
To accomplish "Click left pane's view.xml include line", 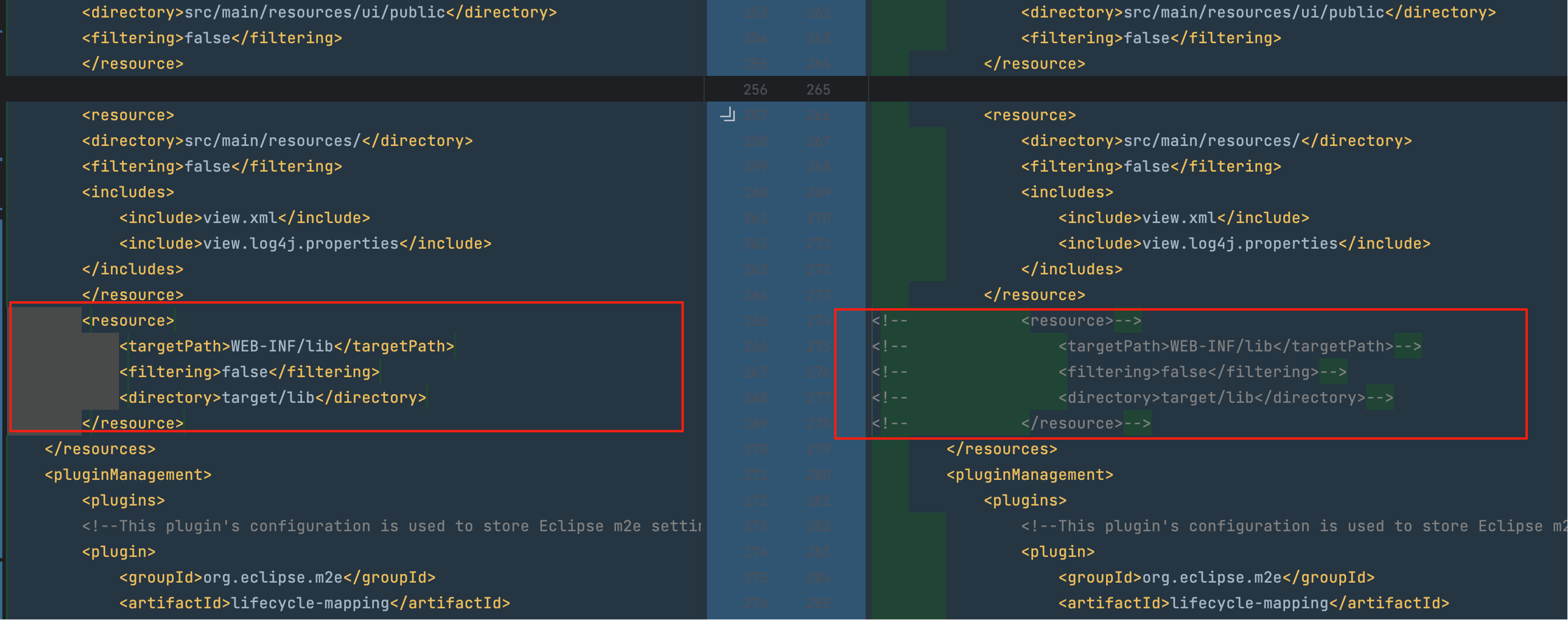I will pyautogui.click(x=244, y=218).
